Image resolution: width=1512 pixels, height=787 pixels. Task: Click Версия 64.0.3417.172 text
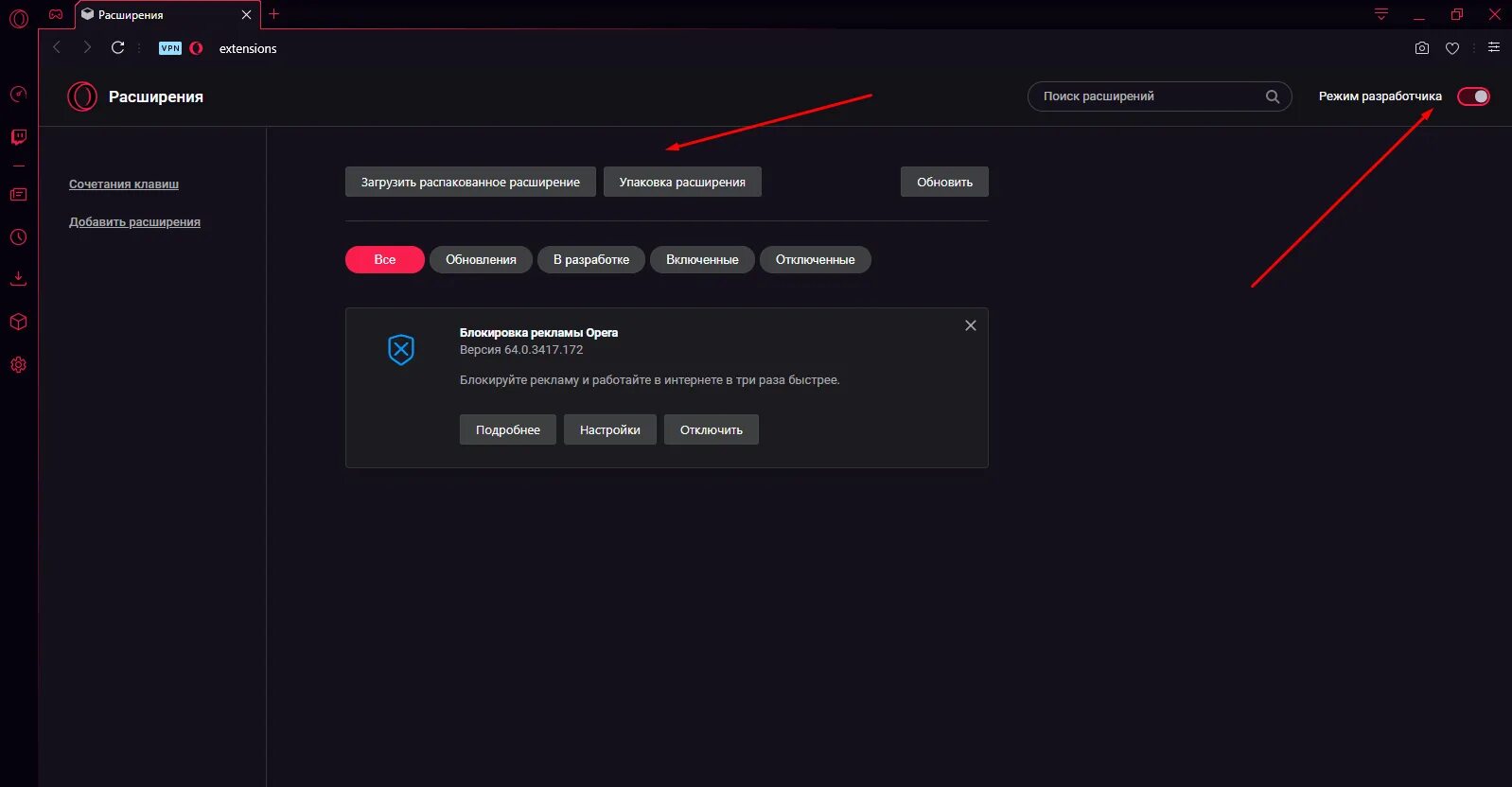click(521, 350)
